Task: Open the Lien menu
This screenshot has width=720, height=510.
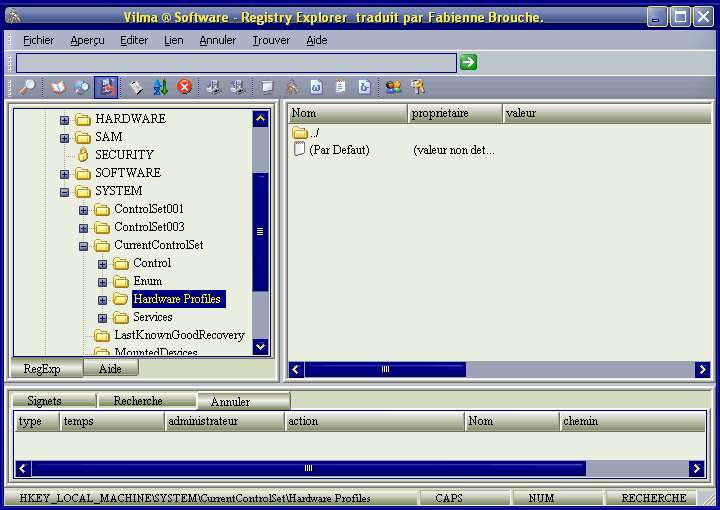Action: (174, 40)
